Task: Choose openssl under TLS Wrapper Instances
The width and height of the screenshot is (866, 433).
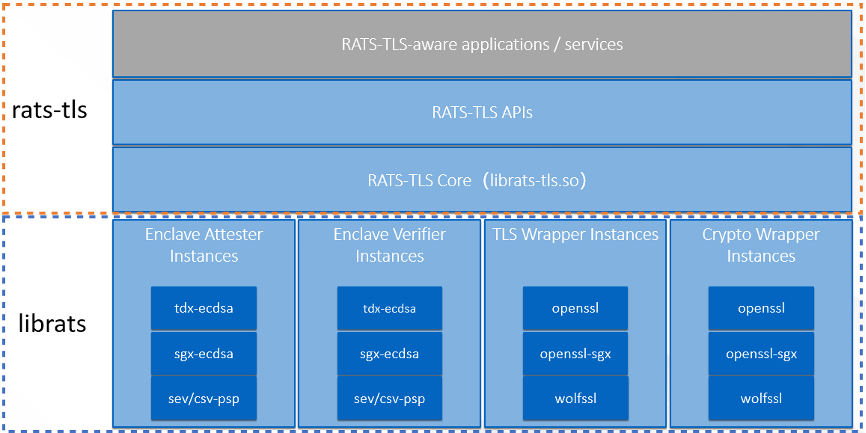Action: point(575,308)
